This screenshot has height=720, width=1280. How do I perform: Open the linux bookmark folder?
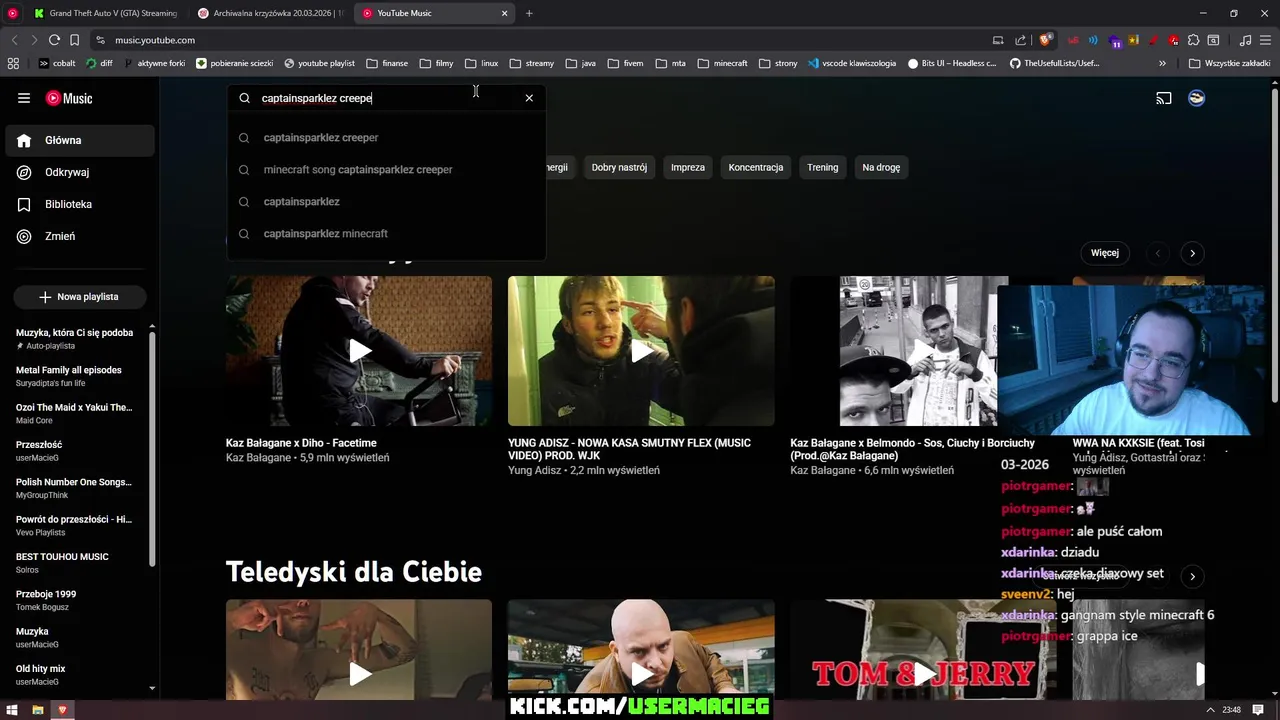click(482, 63)
